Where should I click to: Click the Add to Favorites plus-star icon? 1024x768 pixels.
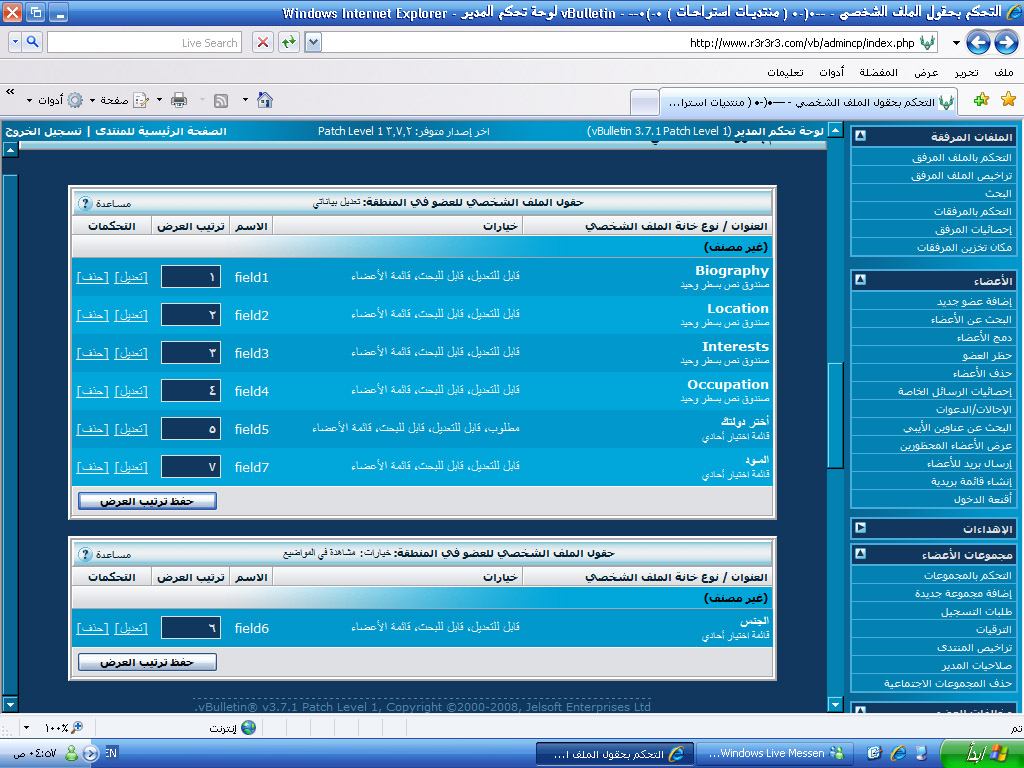(981, 100)
